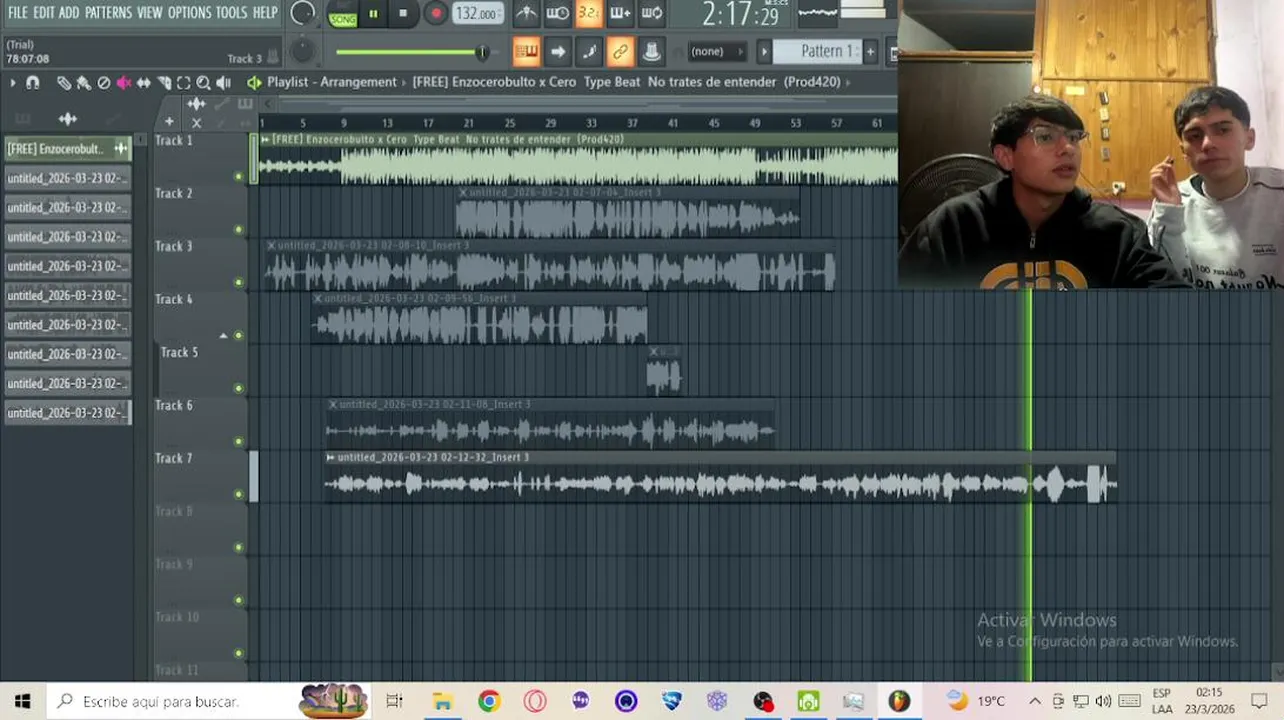Toggle wait for input icon
Image resolution: width=1284 pixels, height=720 pixels.
pos(557,14)
